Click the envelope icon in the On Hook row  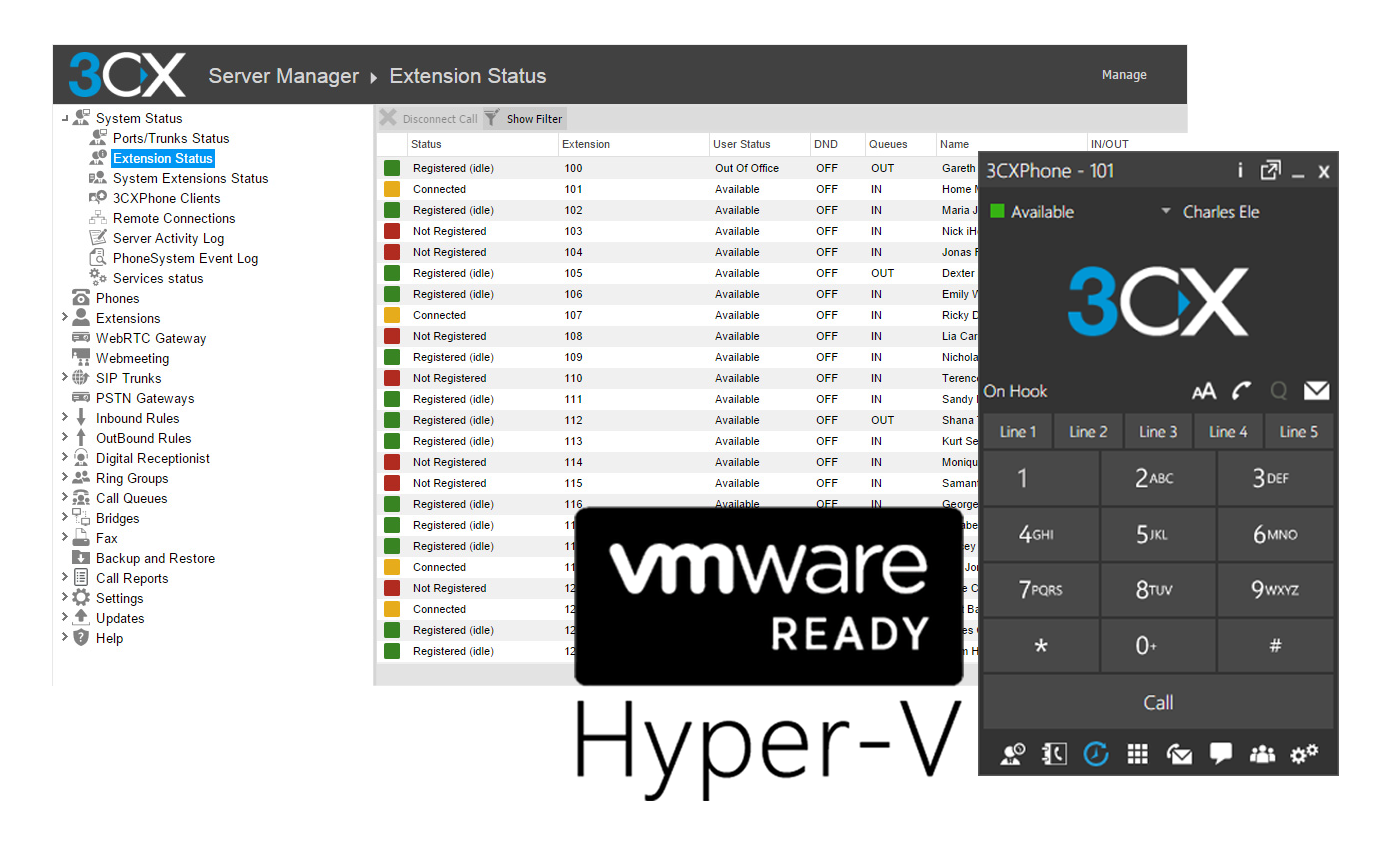tap(1316, 391)
